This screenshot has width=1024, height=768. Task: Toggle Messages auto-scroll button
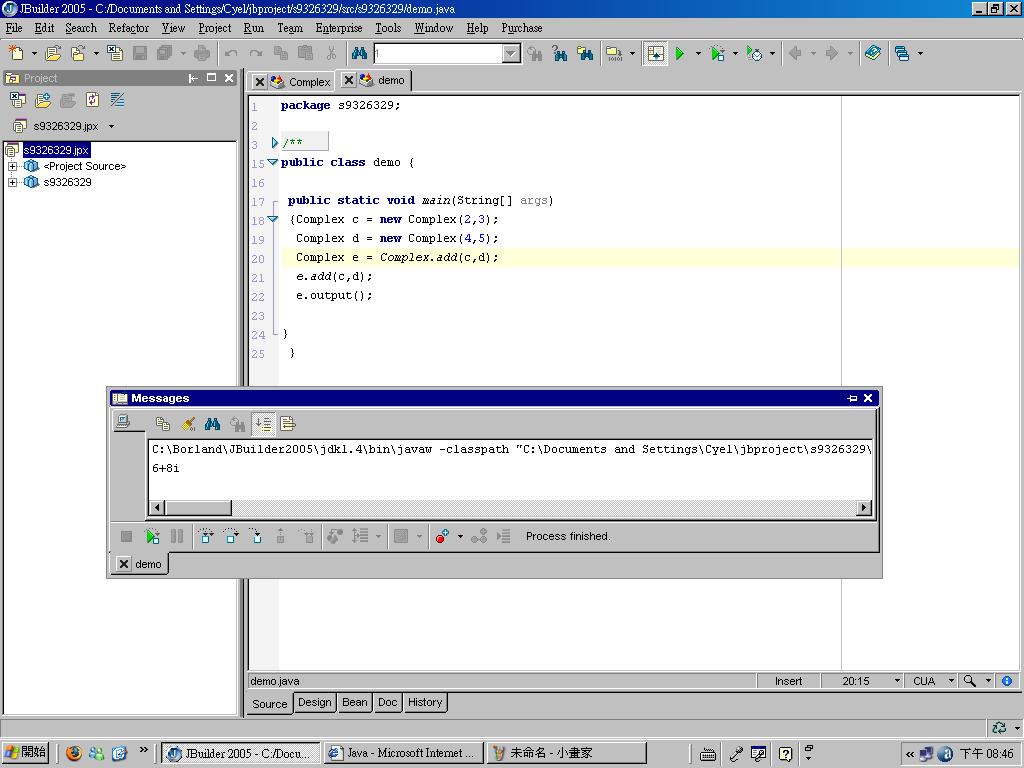pyautogui.click(x=263, y=424)
